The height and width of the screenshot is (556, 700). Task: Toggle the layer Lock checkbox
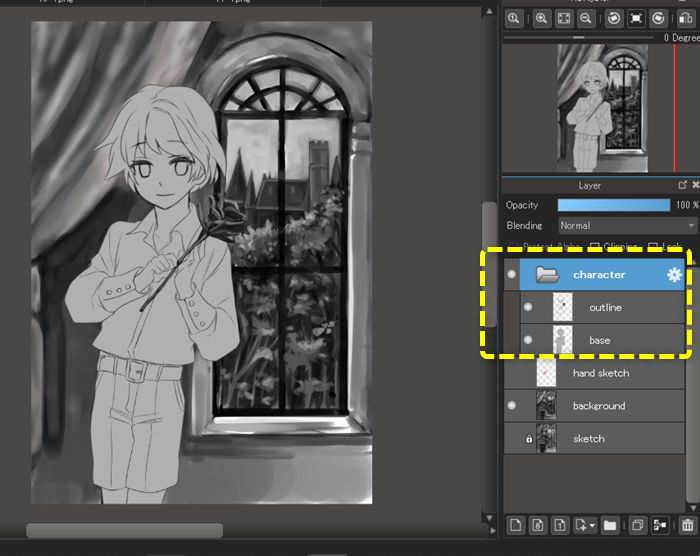point(653,247)
